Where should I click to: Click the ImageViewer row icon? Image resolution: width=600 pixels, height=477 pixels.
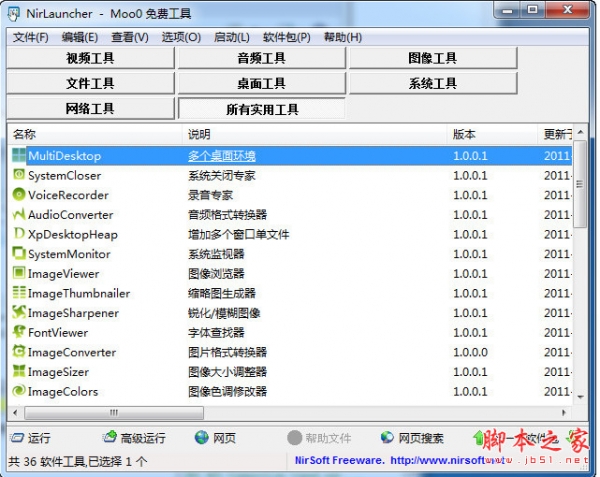point(18,273)
